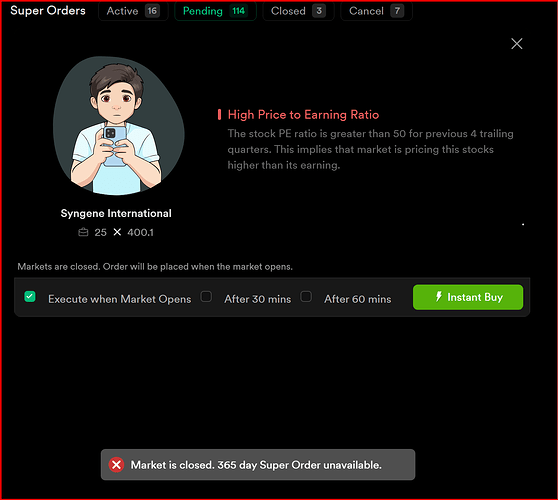The height and width of the screenshot is (500, 558).
Task: Open the Closed orders tab
Action: point(298,11)
